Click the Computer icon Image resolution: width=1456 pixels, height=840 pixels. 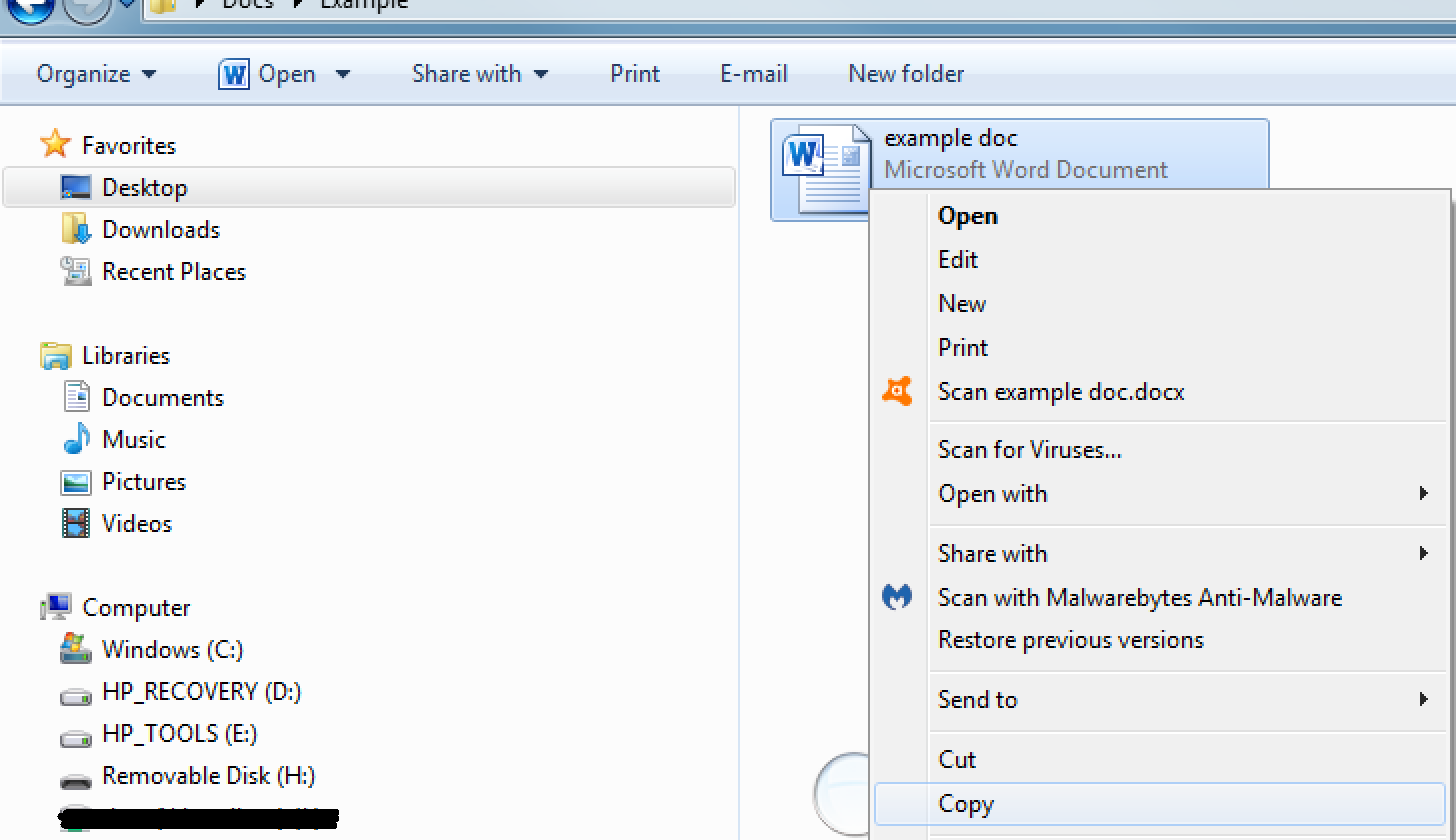pos(56,606)
